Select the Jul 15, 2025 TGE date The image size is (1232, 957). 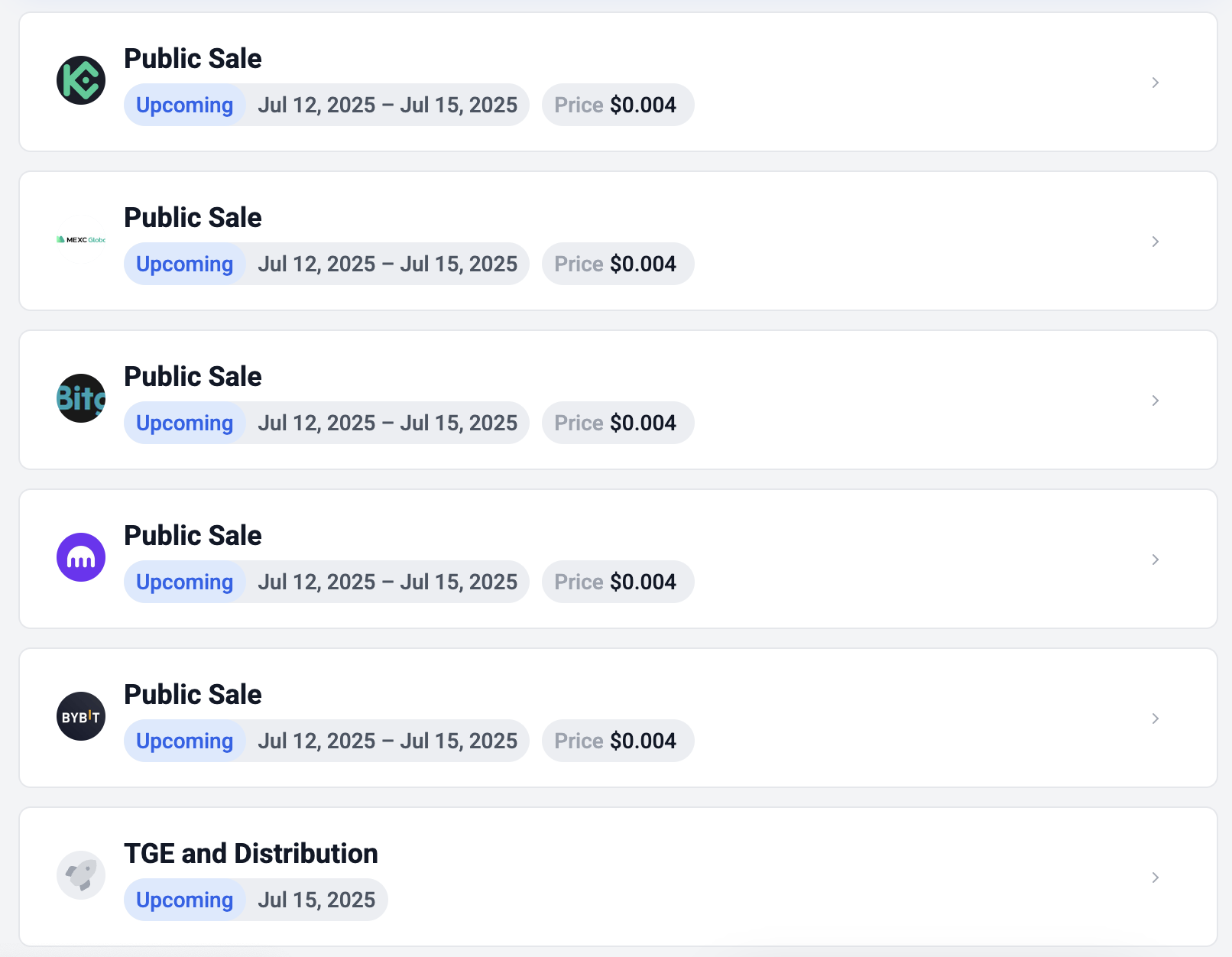click(x=316, y=900)
